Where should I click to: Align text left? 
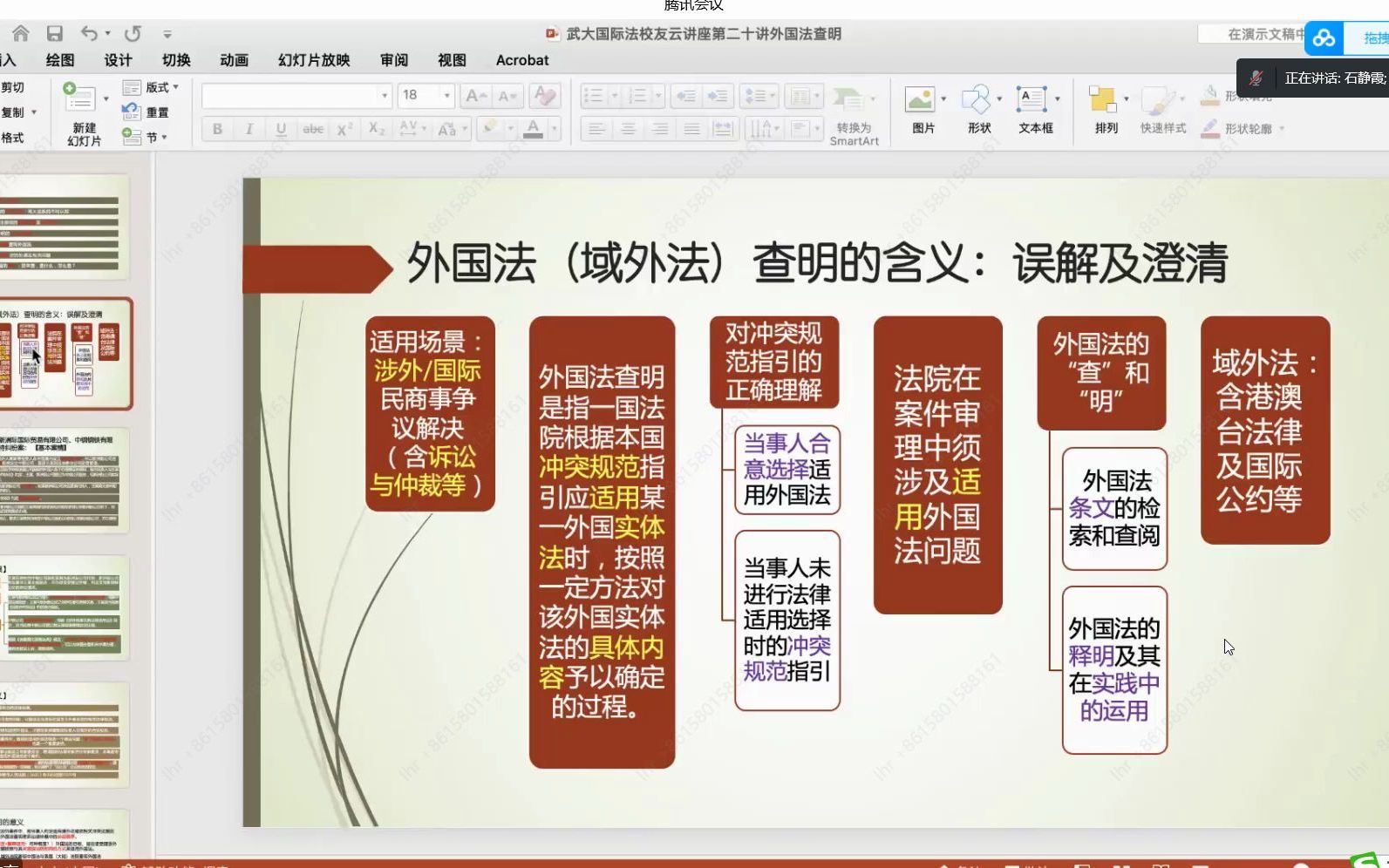[596, 129]
